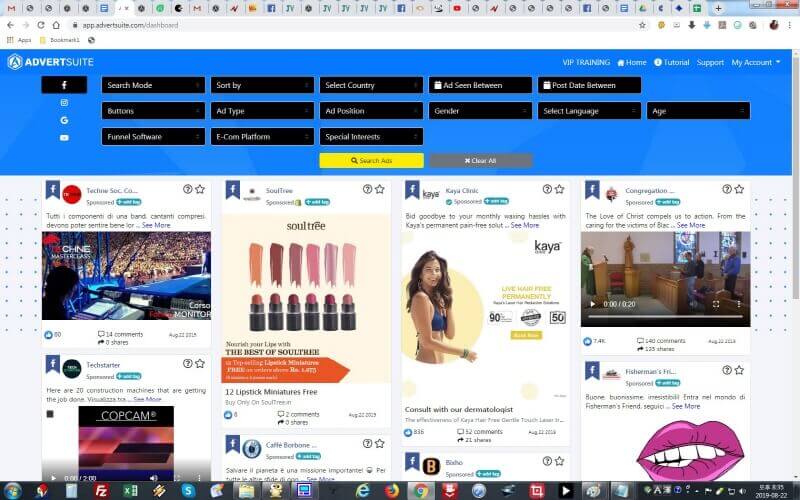Open Skype from the Windows taskbar
This screenshot has width=800, height=500.
188,491
